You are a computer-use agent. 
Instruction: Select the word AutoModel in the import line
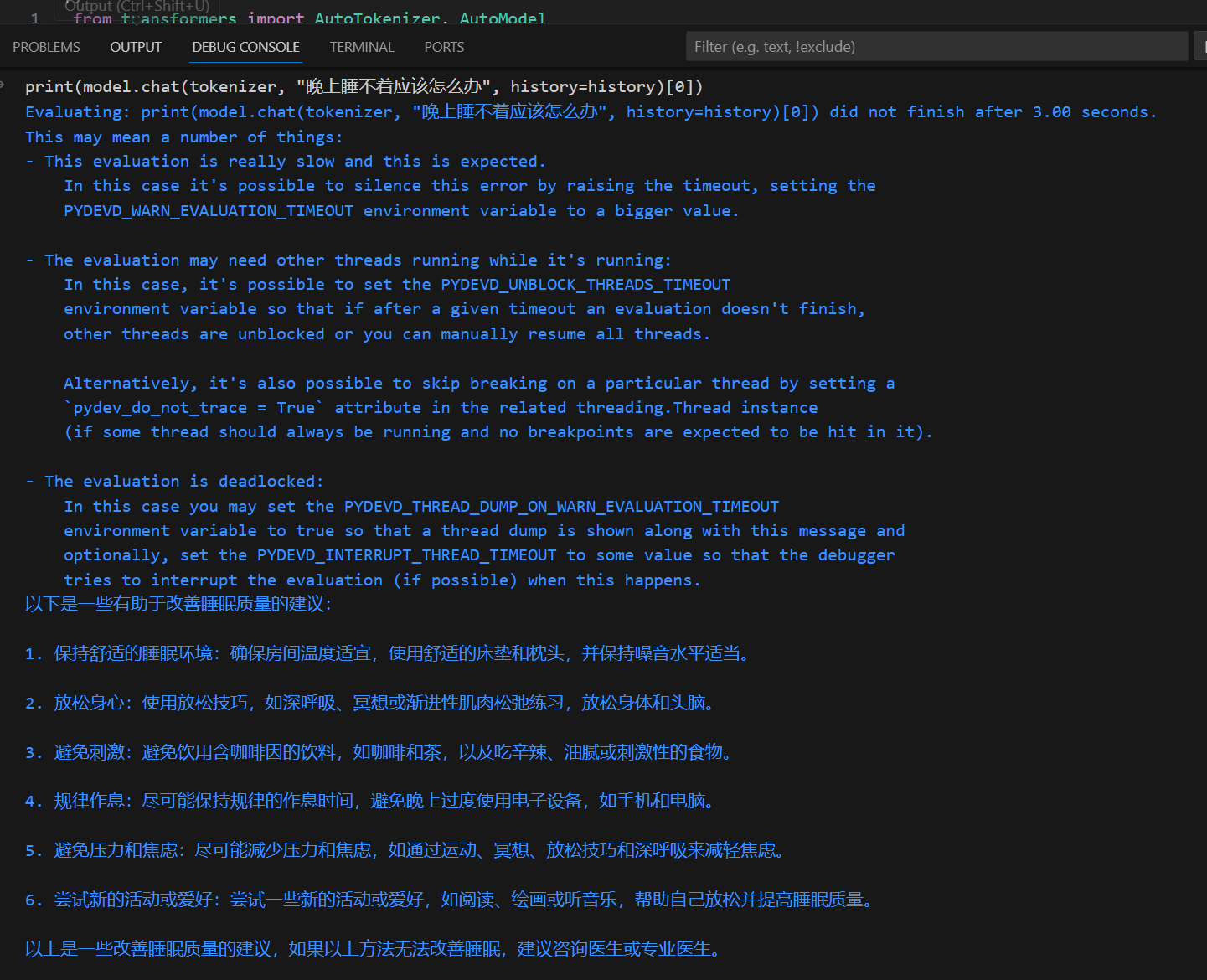coord(502,18)
